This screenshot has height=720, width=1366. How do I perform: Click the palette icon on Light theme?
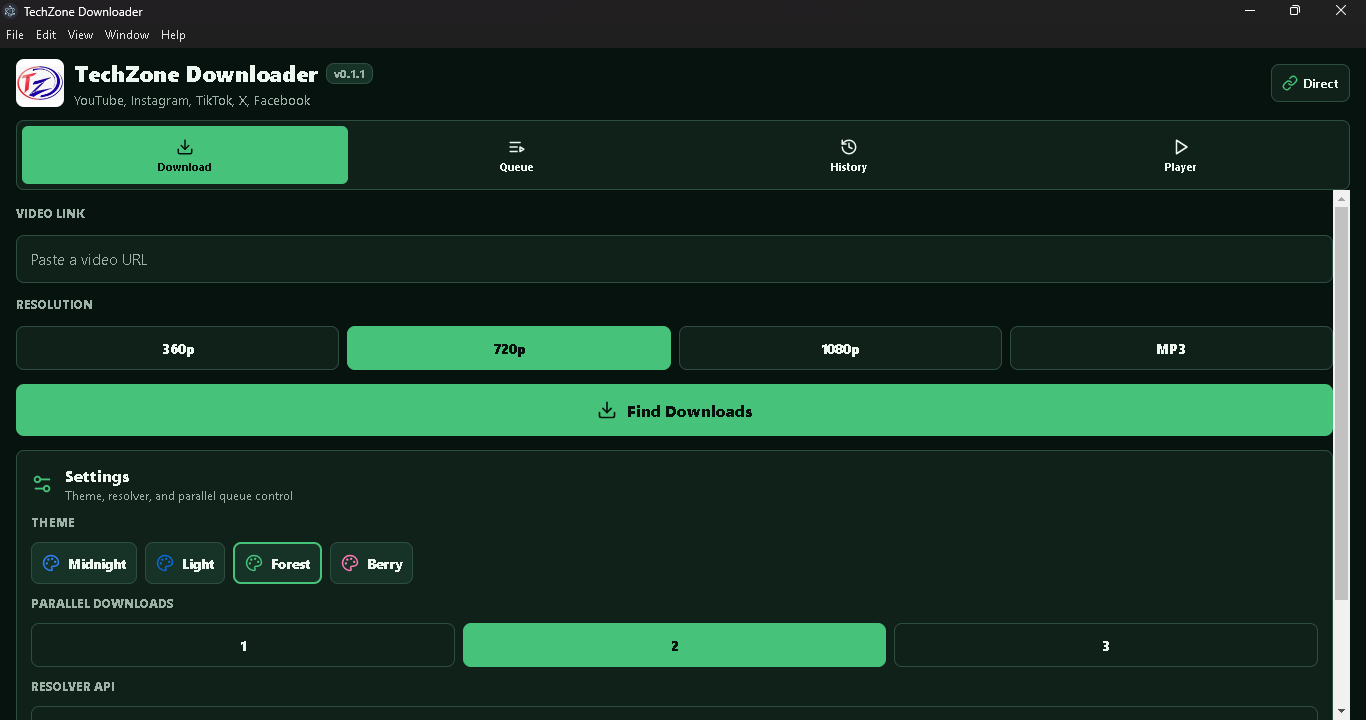click(165, 564)
